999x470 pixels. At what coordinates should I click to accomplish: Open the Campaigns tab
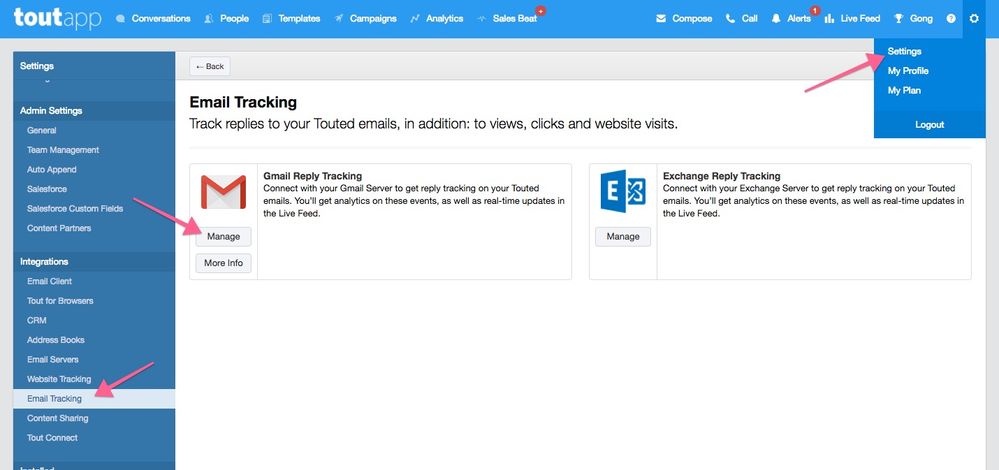365,18
